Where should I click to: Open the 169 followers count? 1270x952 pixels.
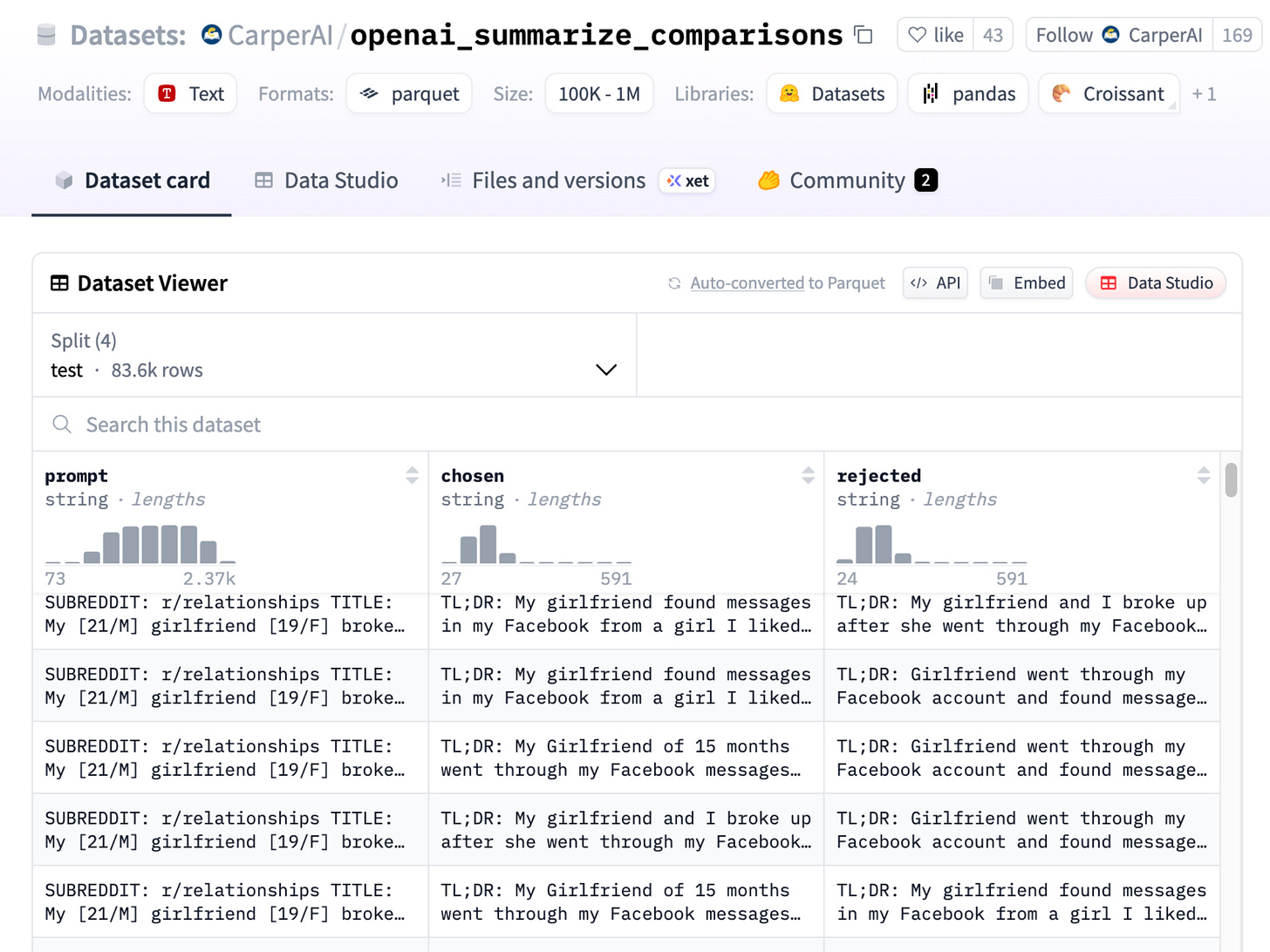point(1237,35)
